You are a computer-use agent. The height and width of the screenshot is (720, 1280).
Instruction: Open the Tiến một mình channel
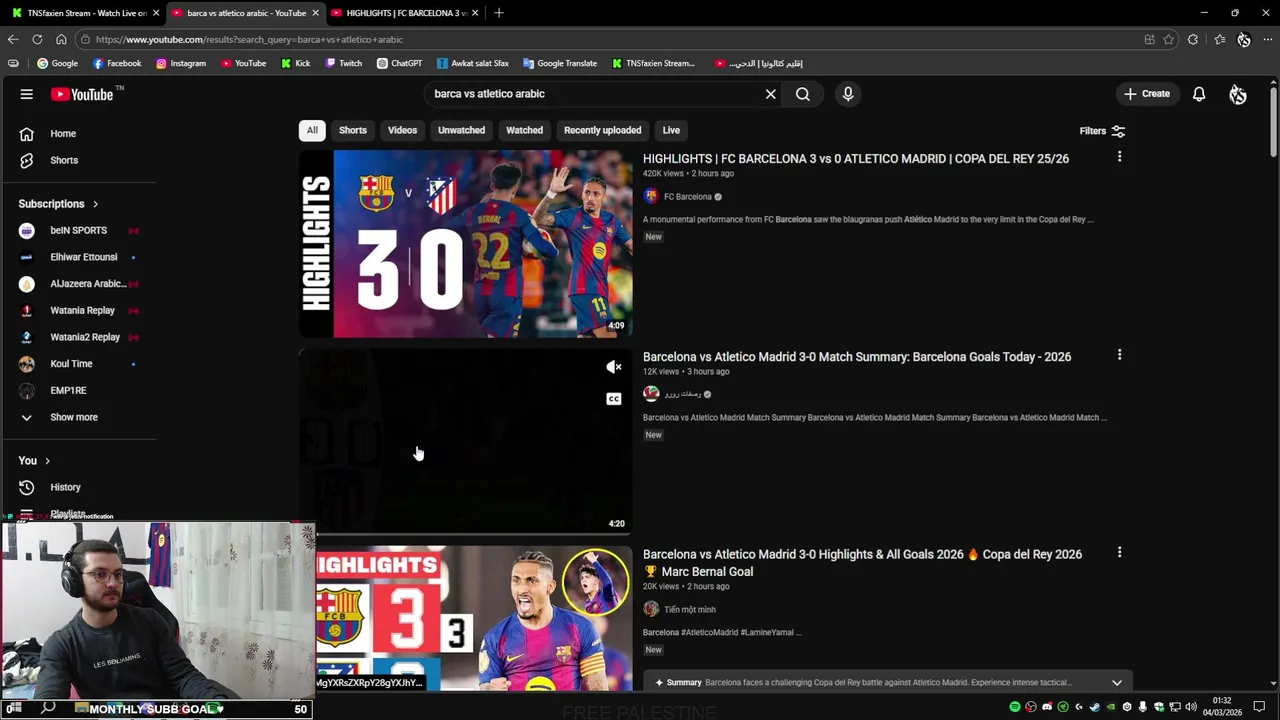click(690, 610)
